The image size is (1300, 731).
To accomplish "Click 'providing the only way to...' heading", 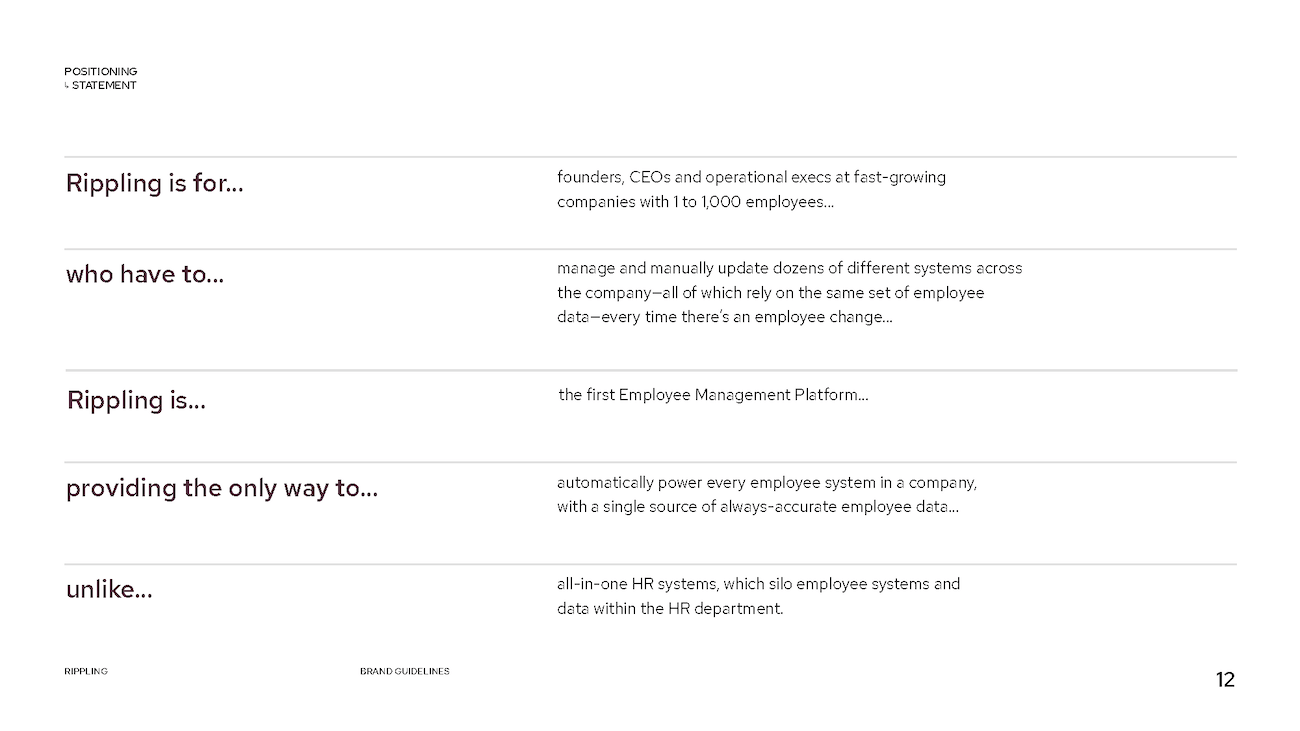I will pyautogui.click(x=222, y=489).
